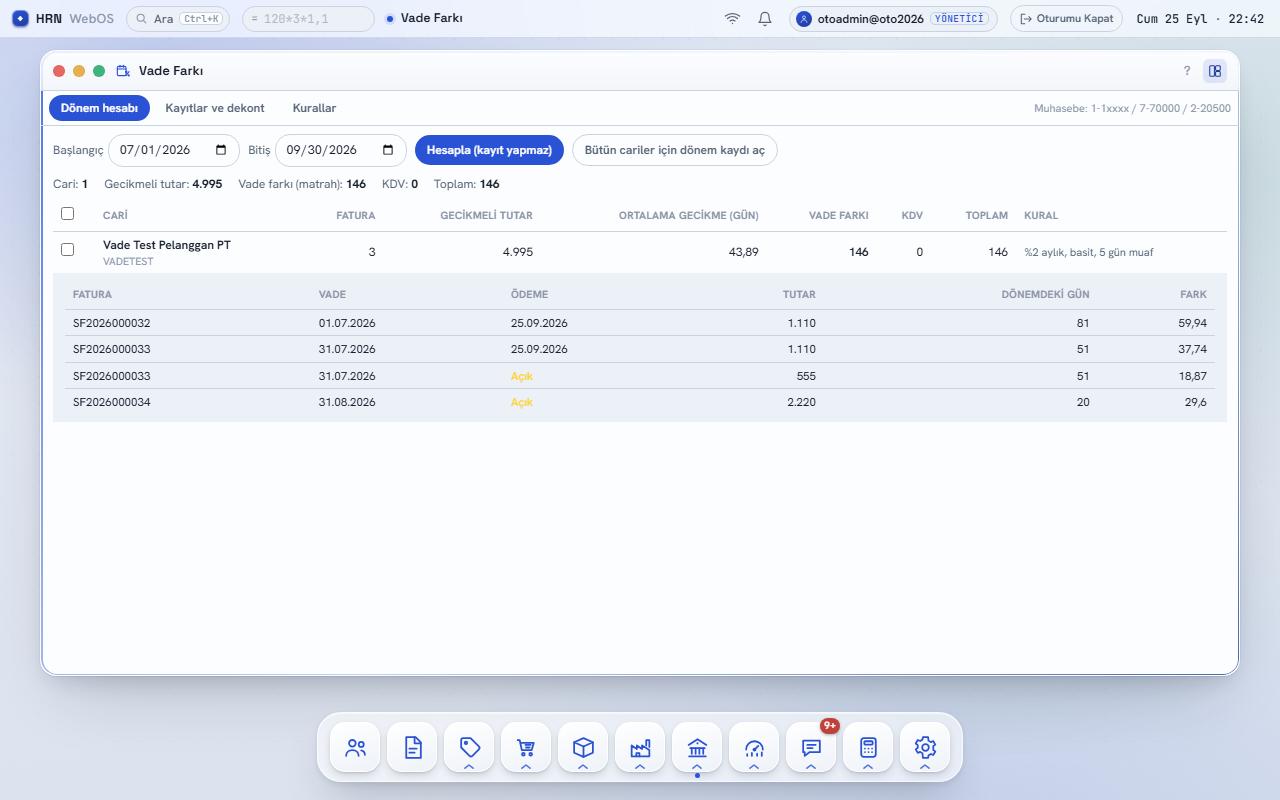Click the Oturumu Kapat logout button

coord(1066,18)
